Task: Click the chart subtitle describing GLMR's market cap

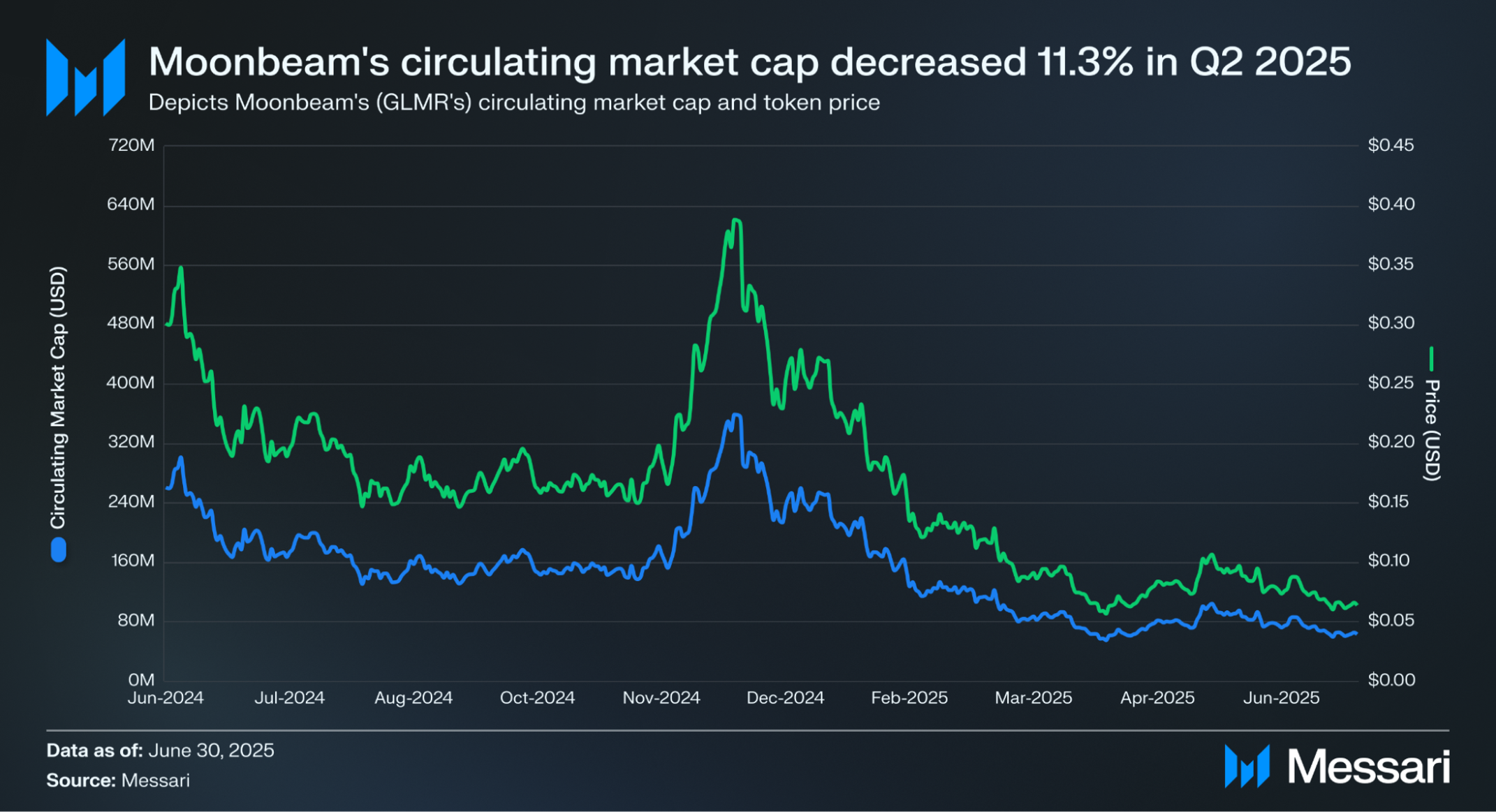Action: point(514,103)
